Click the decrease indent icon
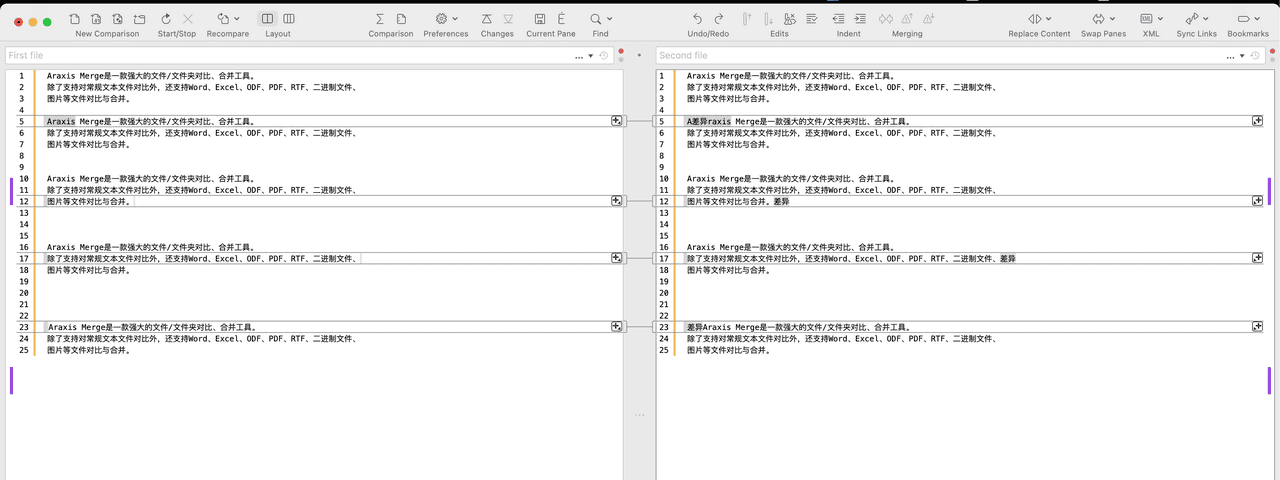This screenshot has height=480, width=1280. pos(838,19)
